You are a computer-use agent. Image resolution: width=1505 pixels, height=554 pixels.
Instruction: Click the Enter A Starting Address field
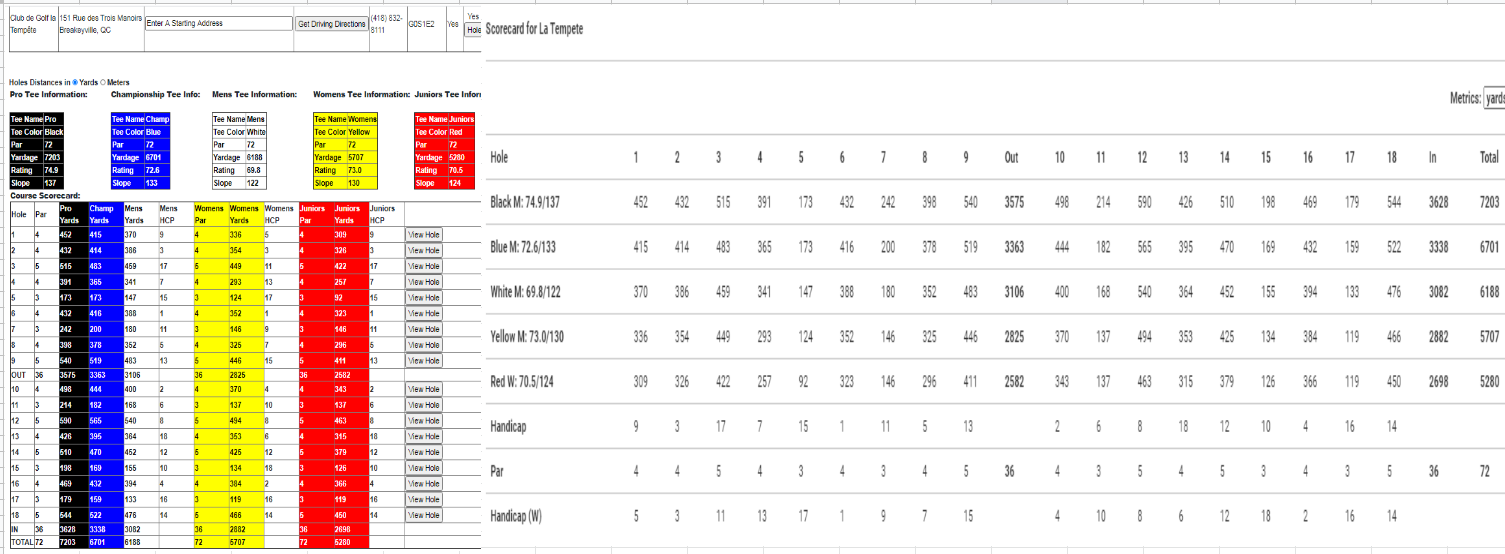pos(217,23)
